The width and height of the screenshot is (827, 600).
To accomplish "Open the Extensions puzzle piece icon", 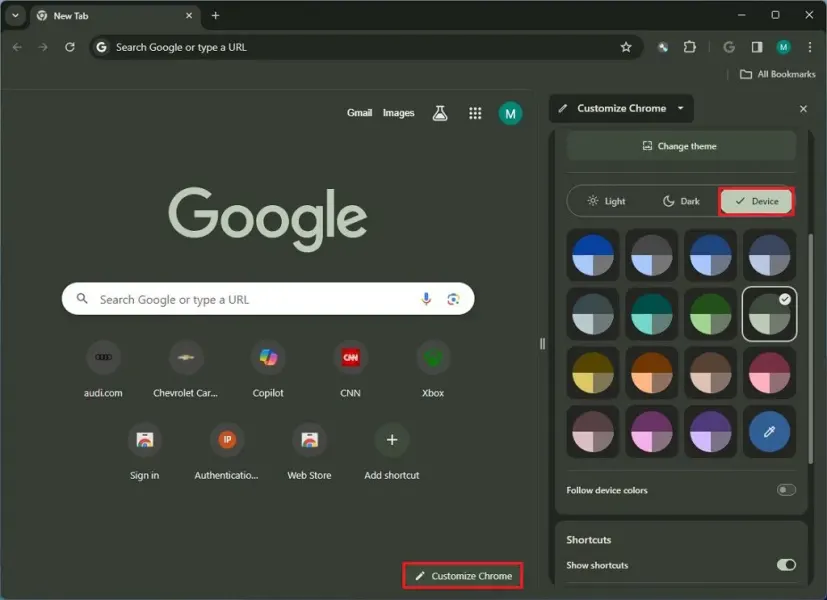I will 689,47.
